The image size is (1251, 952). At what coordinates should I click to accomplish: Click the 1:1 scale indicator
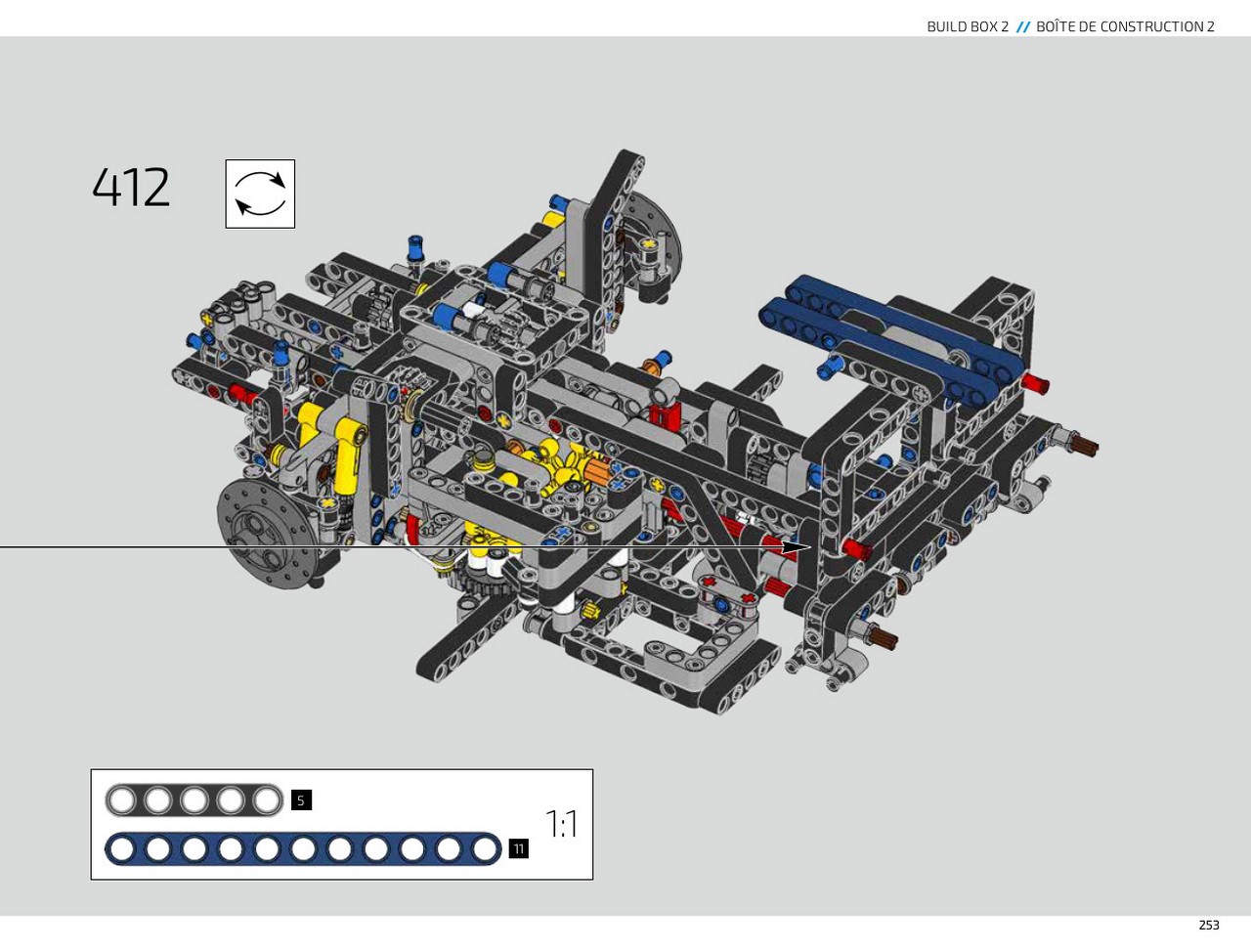tap(561, 824)
